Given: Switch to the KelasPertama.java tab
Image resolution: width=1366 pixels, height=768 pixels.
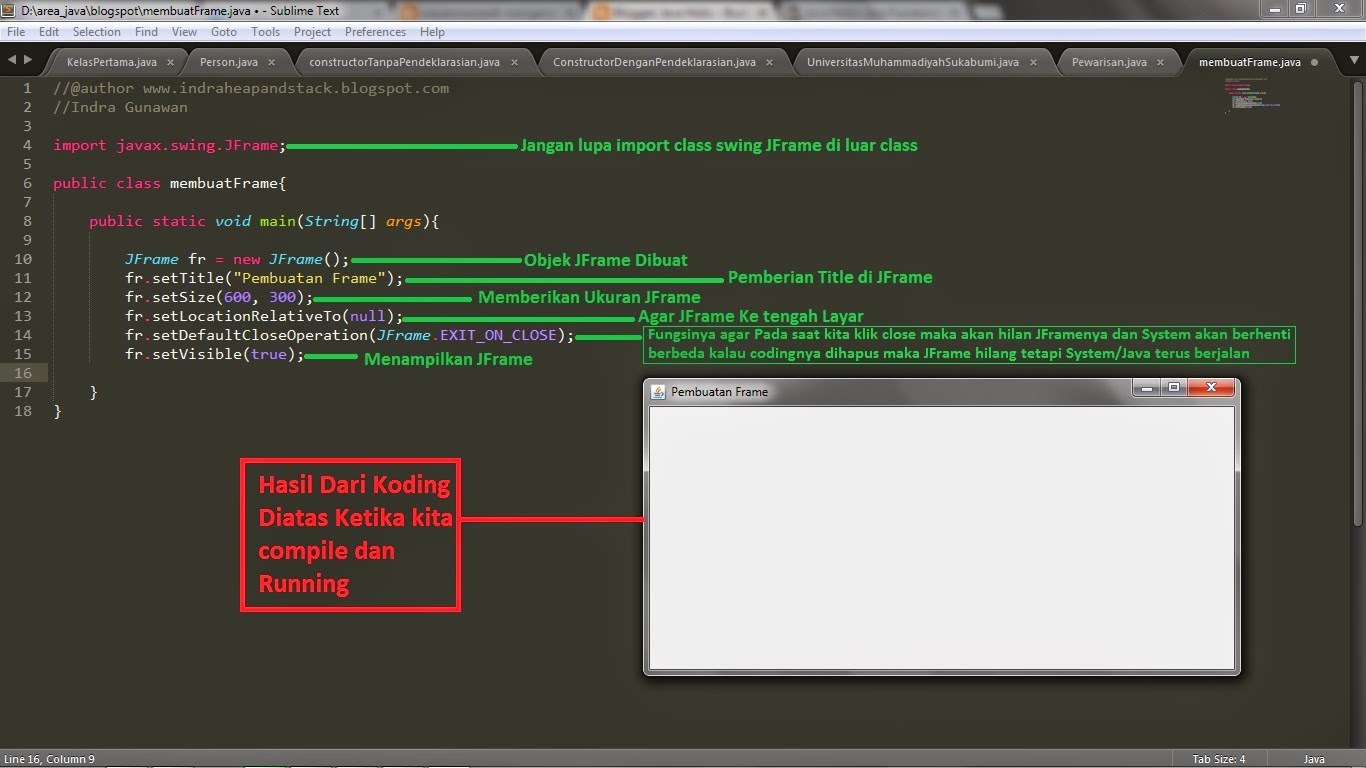Looking at the screenshot, I should click(x=112, y=62).
